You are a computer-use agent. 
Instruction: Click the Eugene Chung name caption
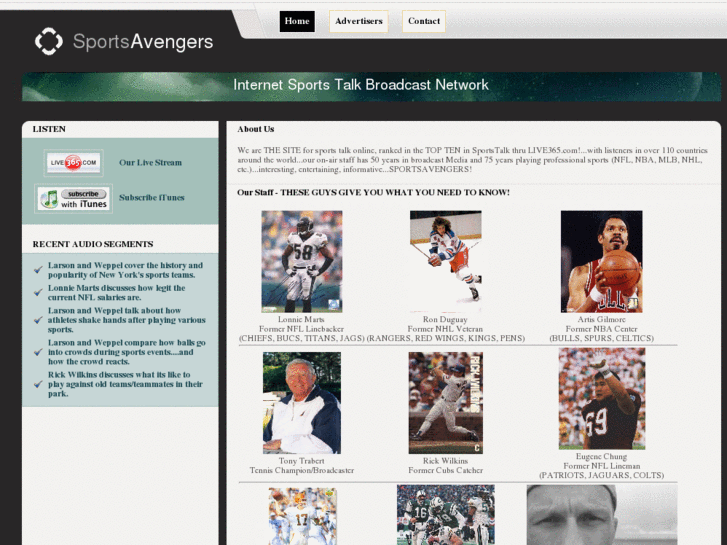[x=601, y=456]
